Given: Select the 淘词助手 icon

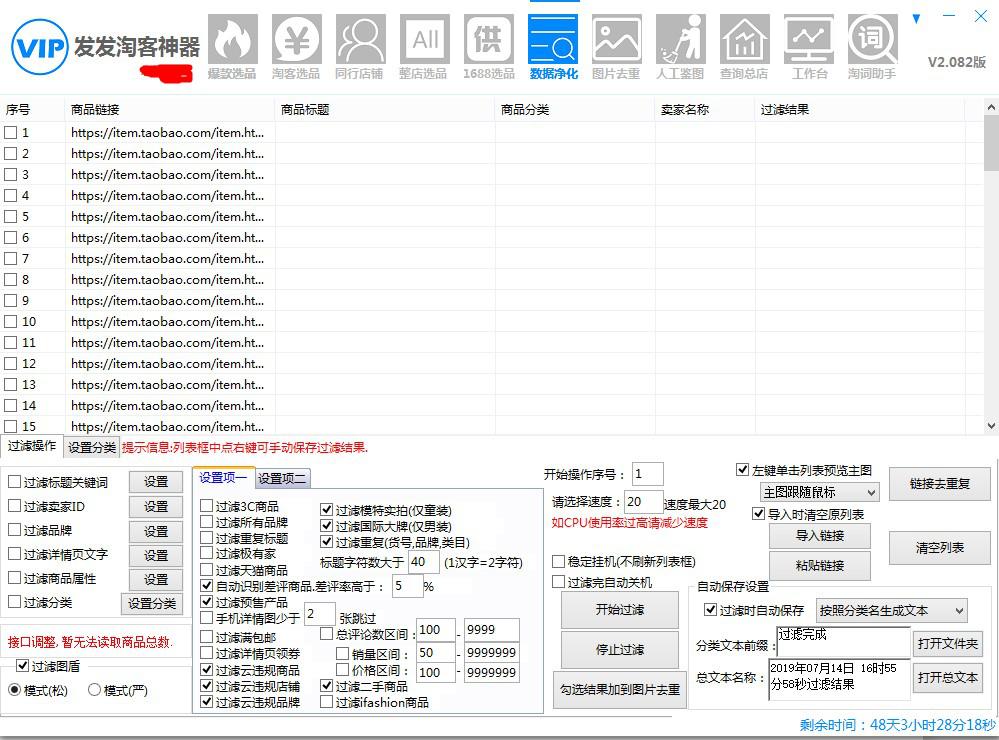Looking at the screenshot, I should [872, 40].
